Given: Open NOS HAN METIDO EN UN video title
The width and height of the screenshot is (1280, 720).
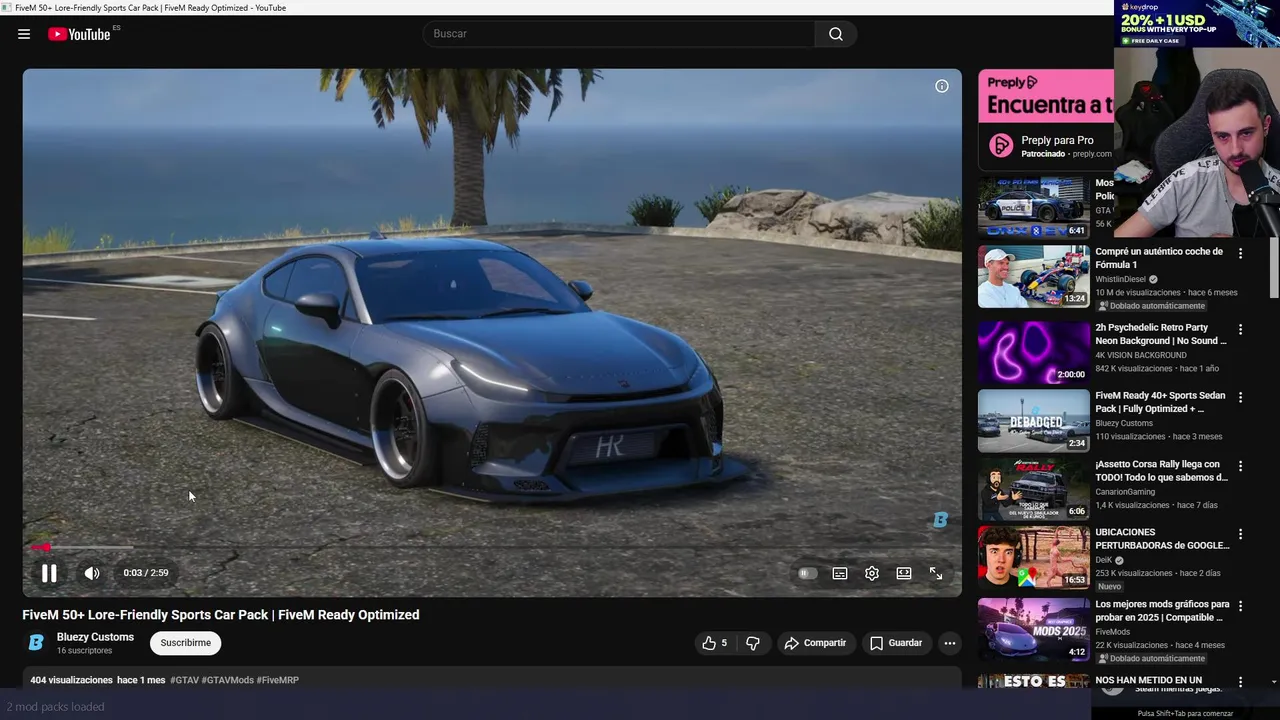Looking at the screenshot, I should click(1148, 680).
